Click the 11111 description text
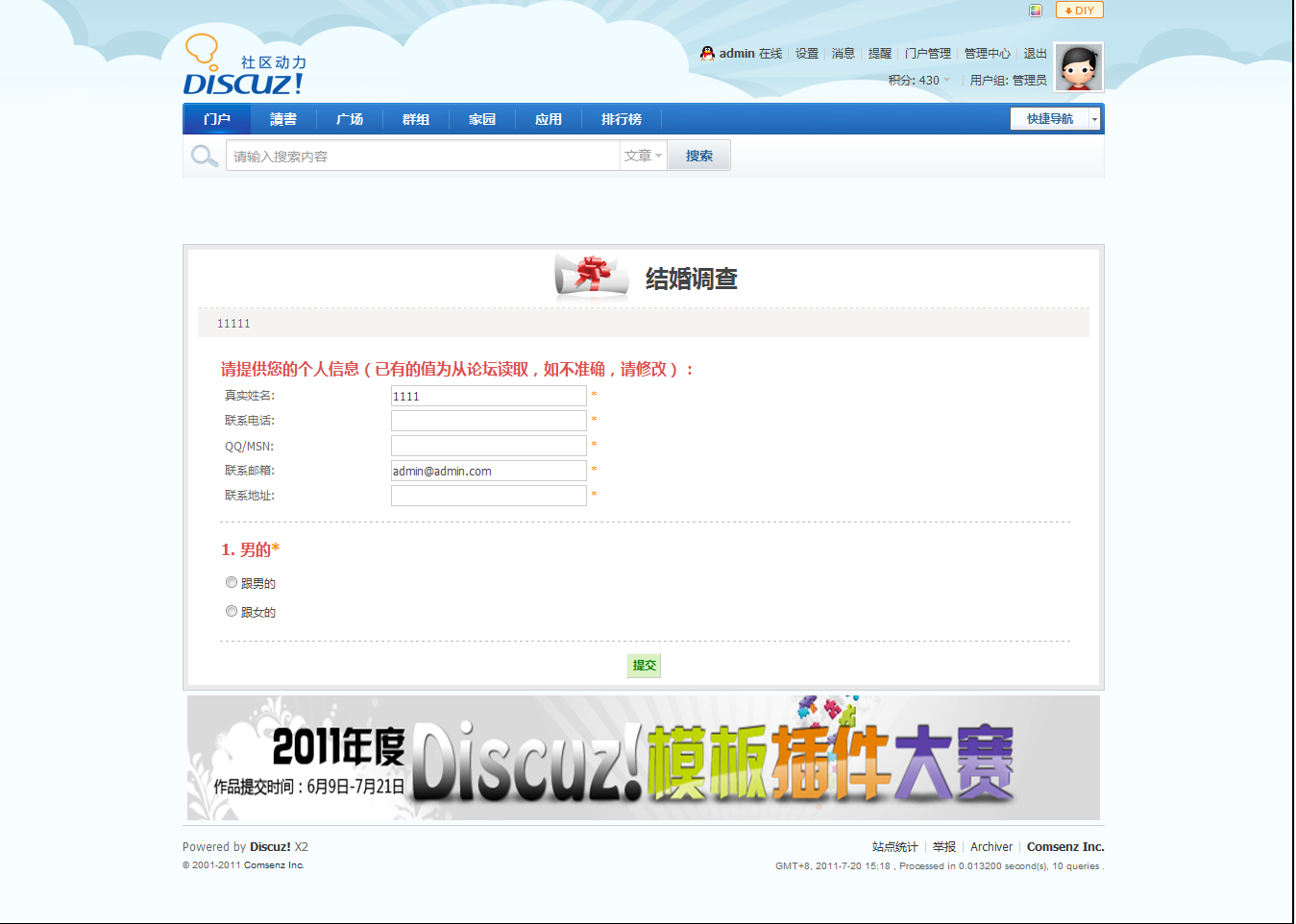1296x924 pixels. (x=233, y=324)
